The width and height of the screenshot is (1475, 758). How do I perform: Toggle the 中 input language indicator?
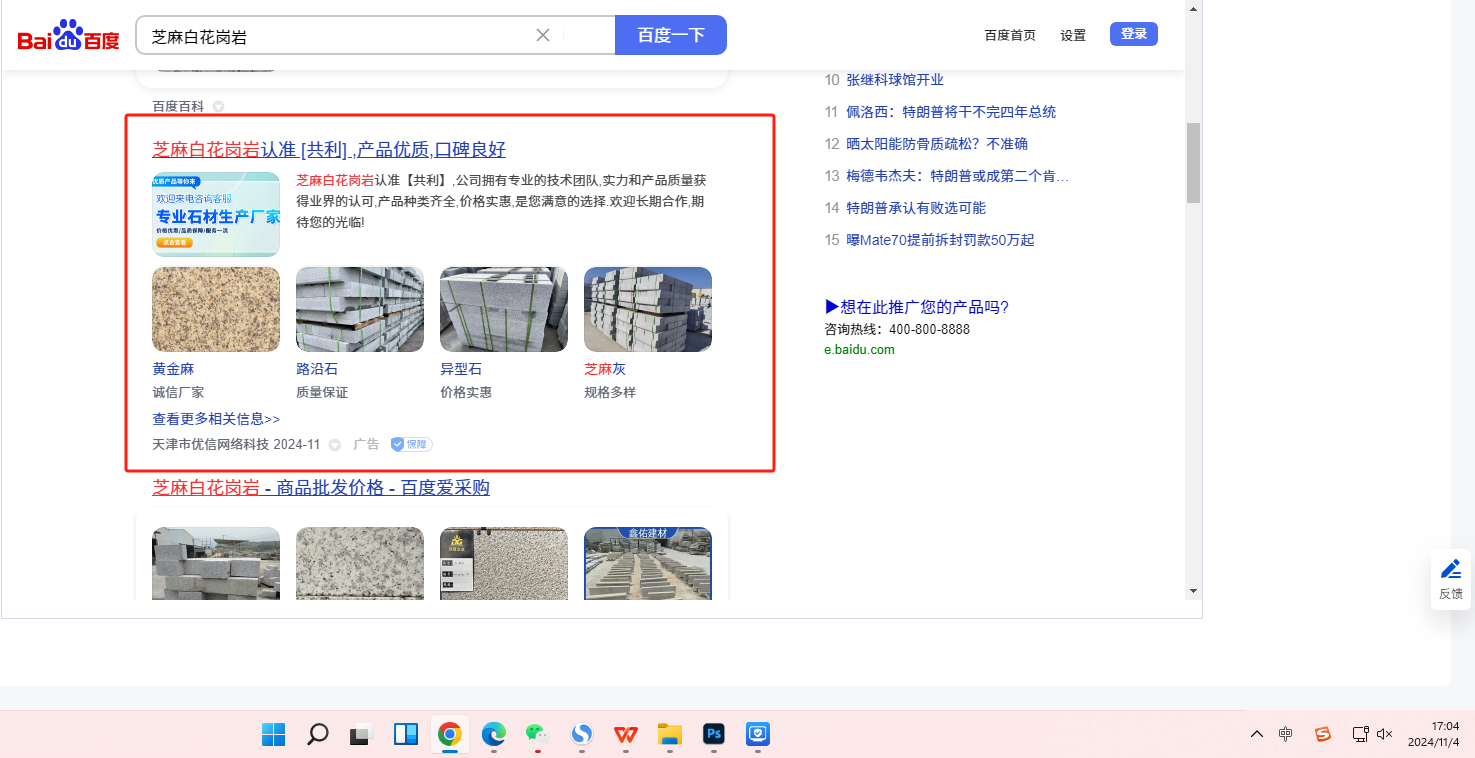[1286, 735]
